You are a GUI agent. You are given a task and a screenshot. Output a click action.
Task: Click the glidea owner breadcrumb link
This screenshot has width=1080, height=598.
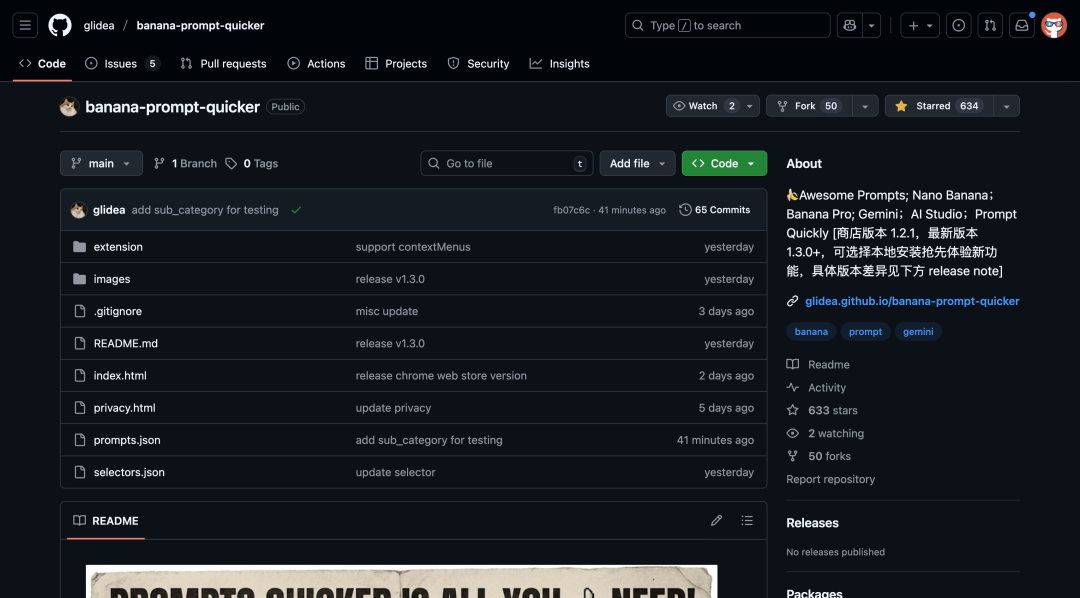[x=99, y=25]
